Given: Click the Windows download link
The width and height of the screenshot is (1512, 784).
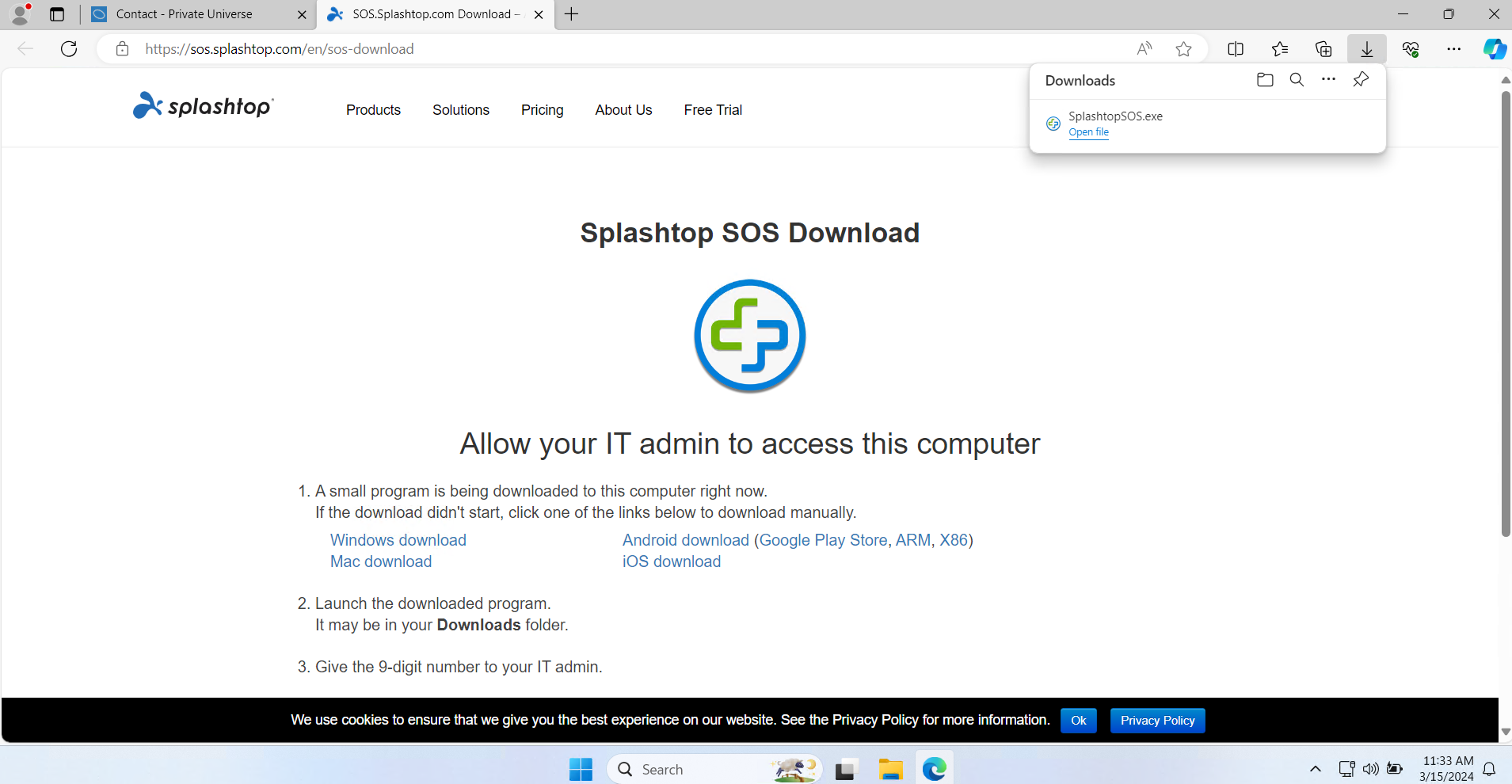Looking at the screenshot, I should [398, 540].
